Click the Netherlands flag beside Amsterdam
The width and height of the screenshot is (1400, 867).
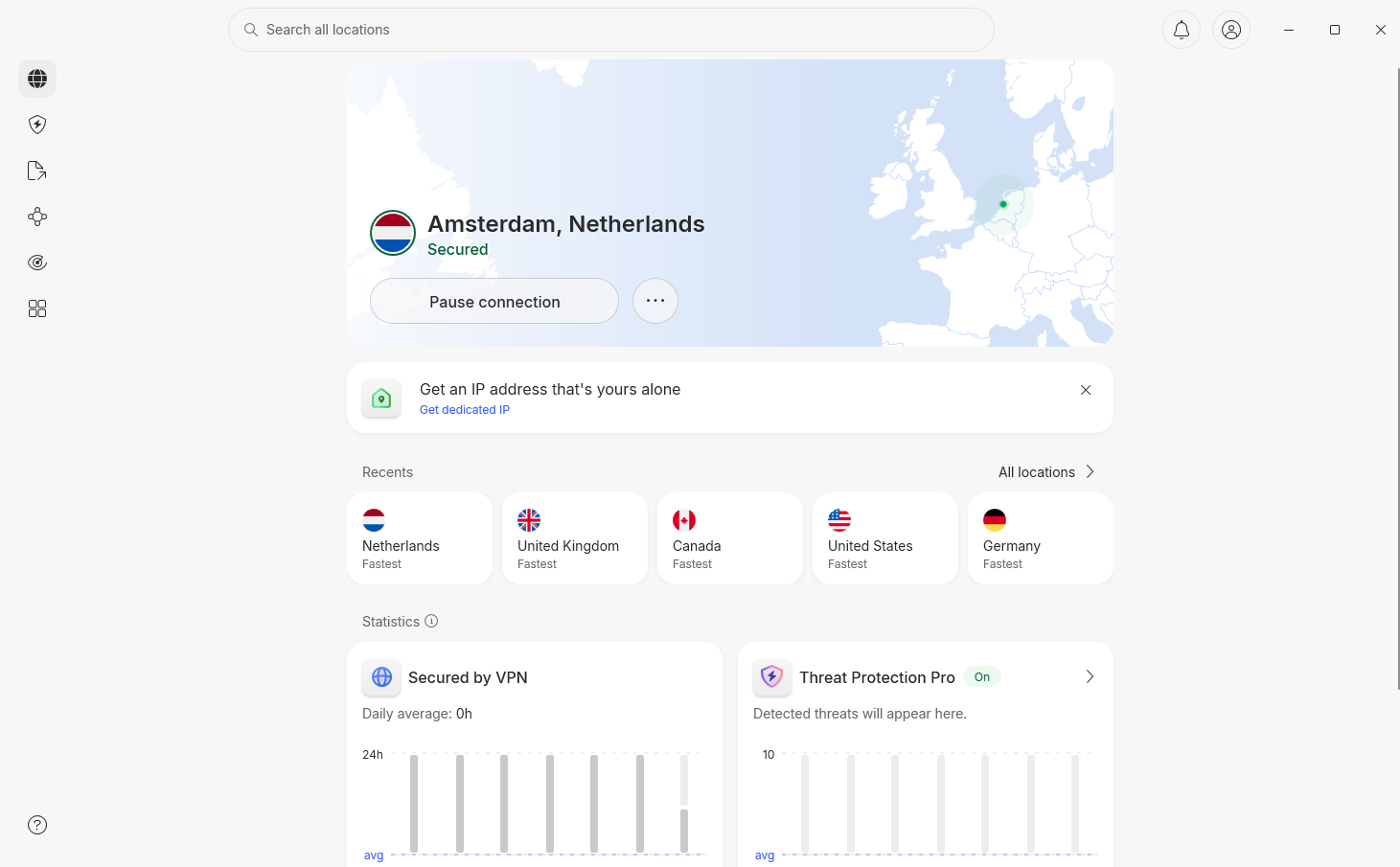point(393,233)
